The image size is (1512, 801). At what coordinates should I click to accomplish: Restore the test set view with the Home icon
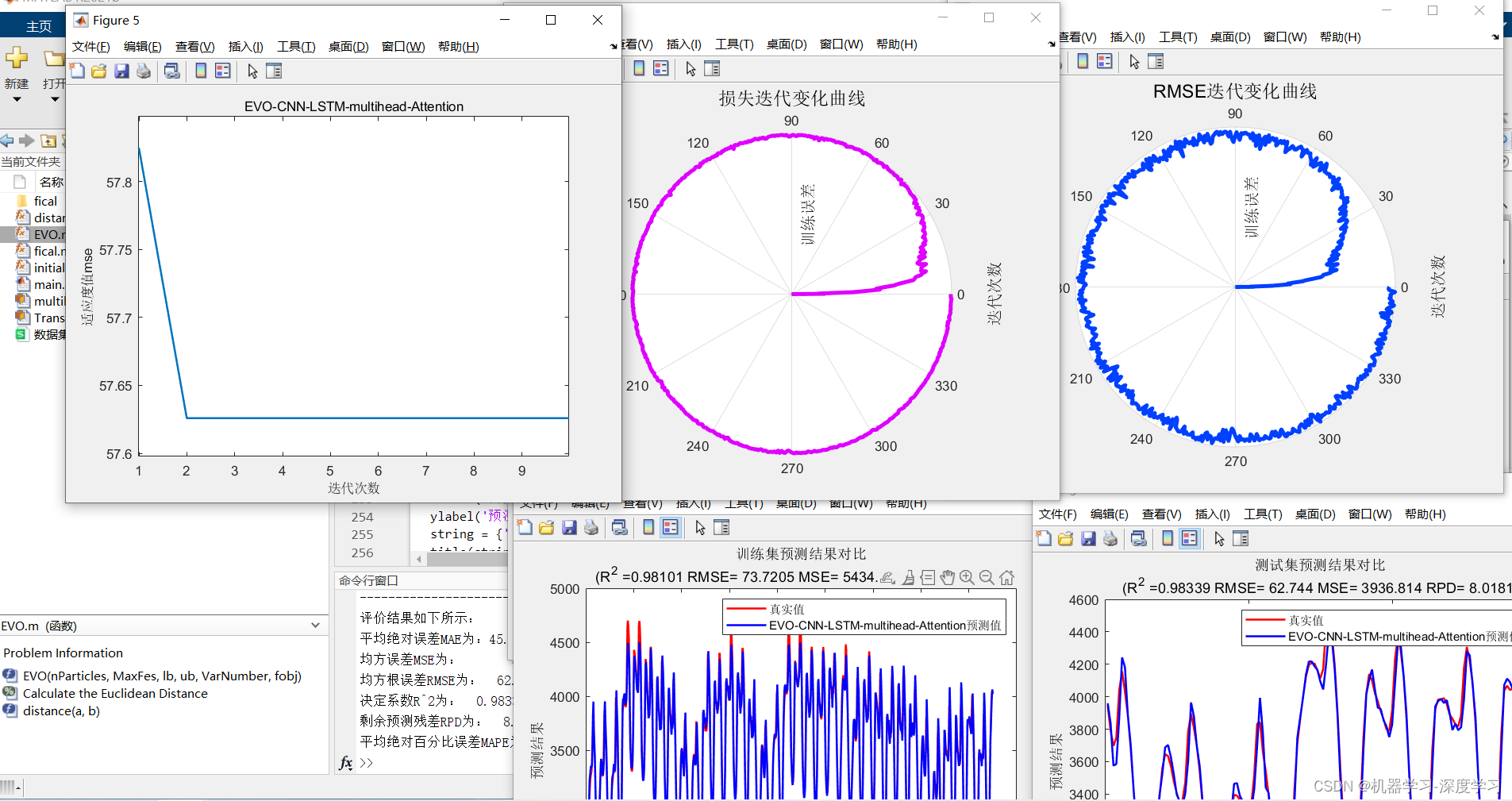(1007, 577)
